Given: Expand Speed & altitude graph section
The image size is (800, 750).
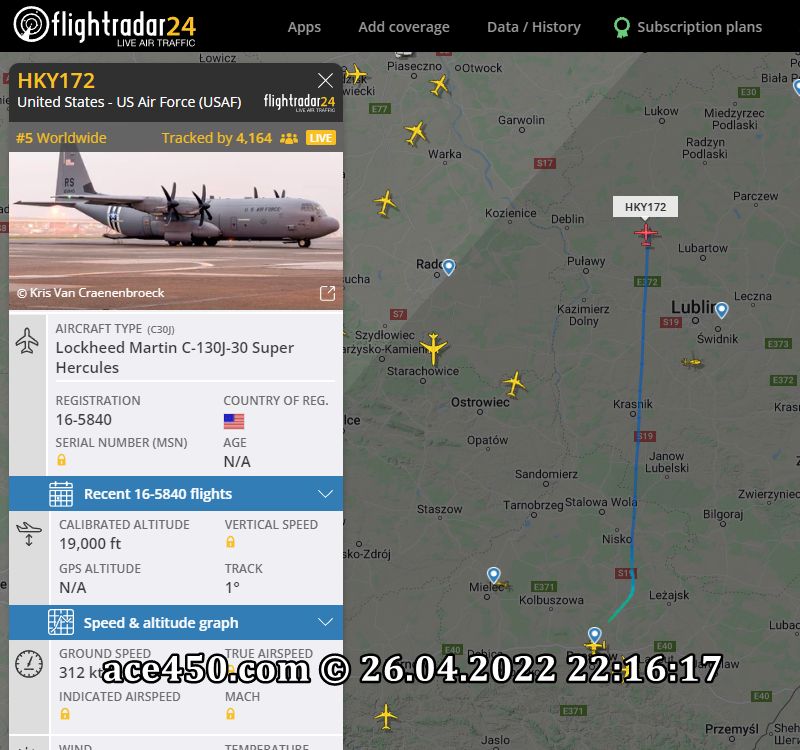Looking at the screenshot, I should [x=176, y=622].
